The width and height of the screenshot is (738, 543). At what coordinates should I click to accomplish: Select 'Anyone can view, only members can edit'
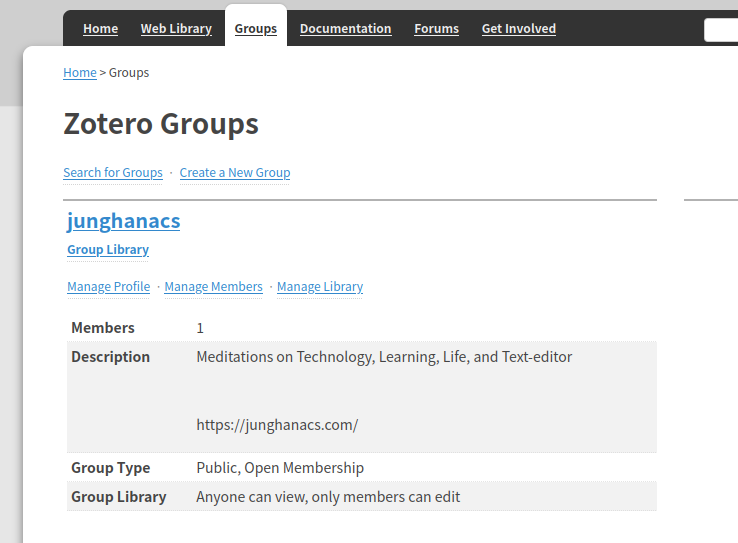point(328,497)
